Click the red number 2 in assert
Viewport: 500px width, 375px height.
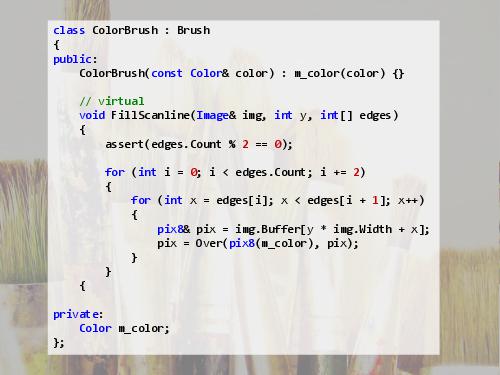(245, 144)
